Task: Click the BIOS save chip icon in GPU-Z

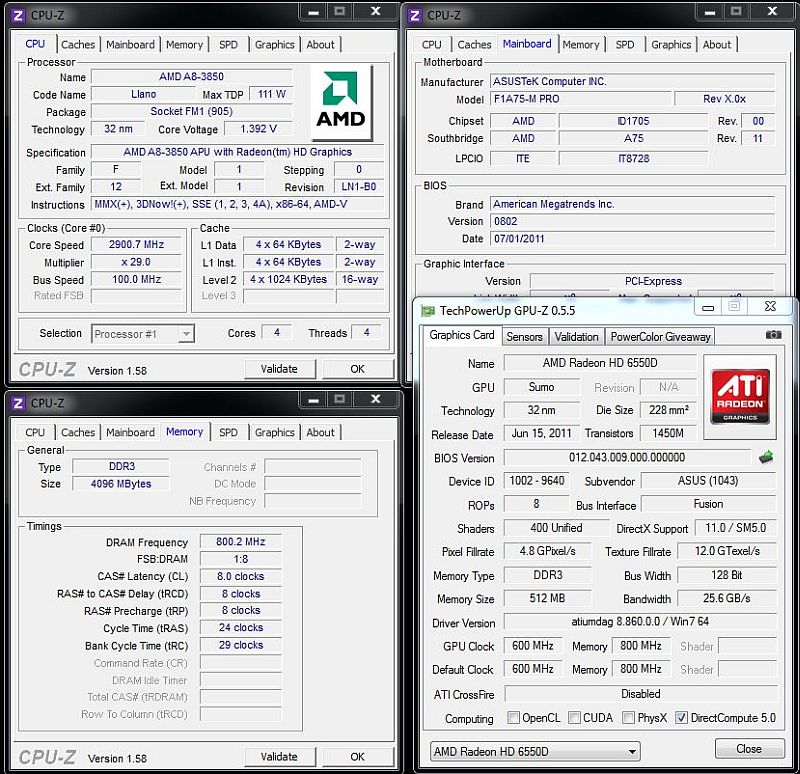Action: coord(766,457)
